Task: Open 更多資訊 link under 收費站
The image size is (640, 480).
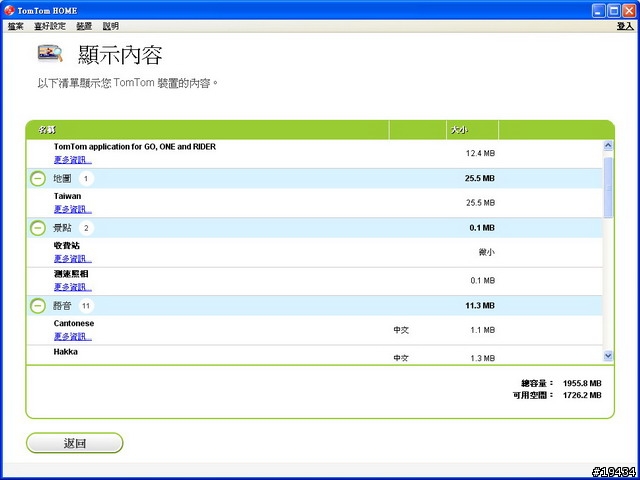Action: coord(73,258)
